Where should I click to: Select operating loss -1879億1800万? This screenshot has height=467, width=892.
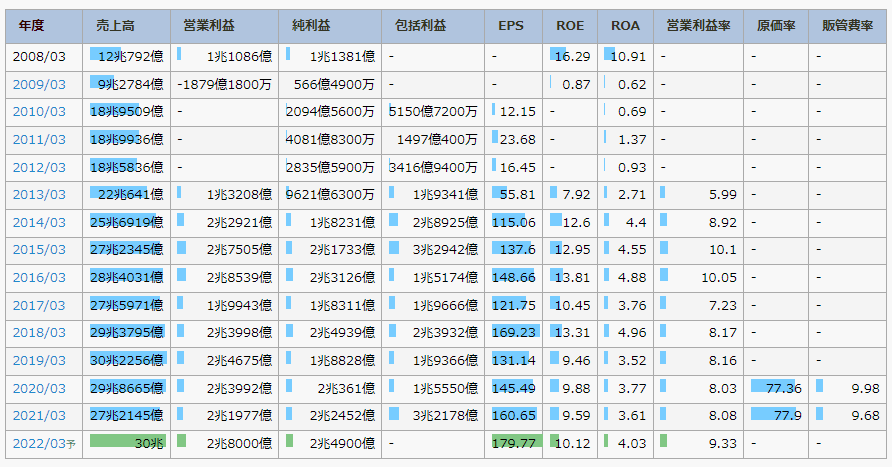tap(225, 85)
